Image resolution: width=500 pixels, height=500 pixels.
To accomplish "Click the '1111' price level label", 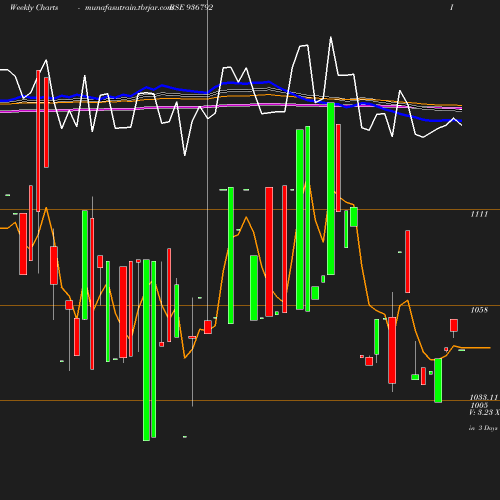I will (x=479, y=214).
